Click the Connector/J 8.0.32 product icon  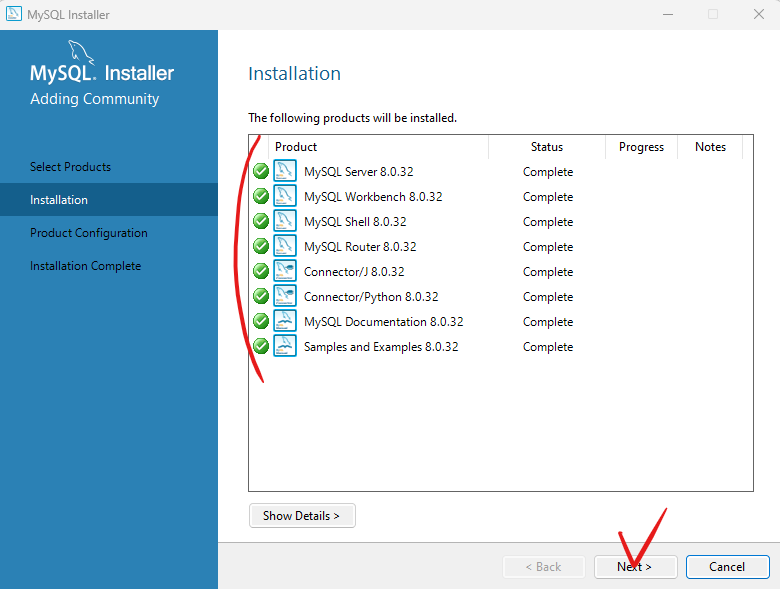tap(285, 271)
